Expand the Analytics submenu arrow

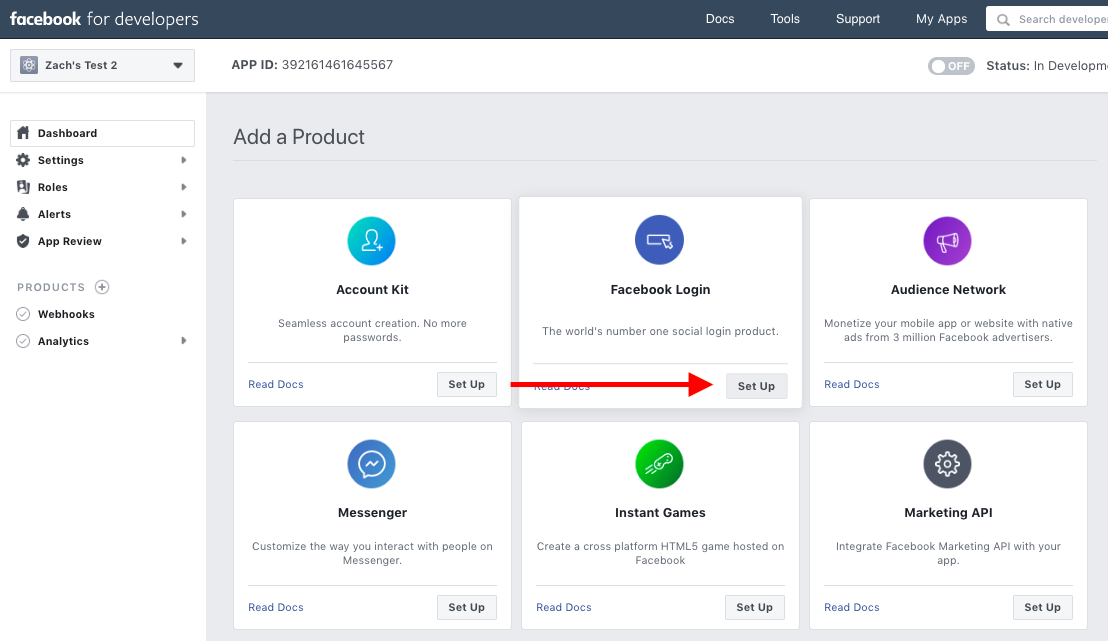click(x=184, y=341)
